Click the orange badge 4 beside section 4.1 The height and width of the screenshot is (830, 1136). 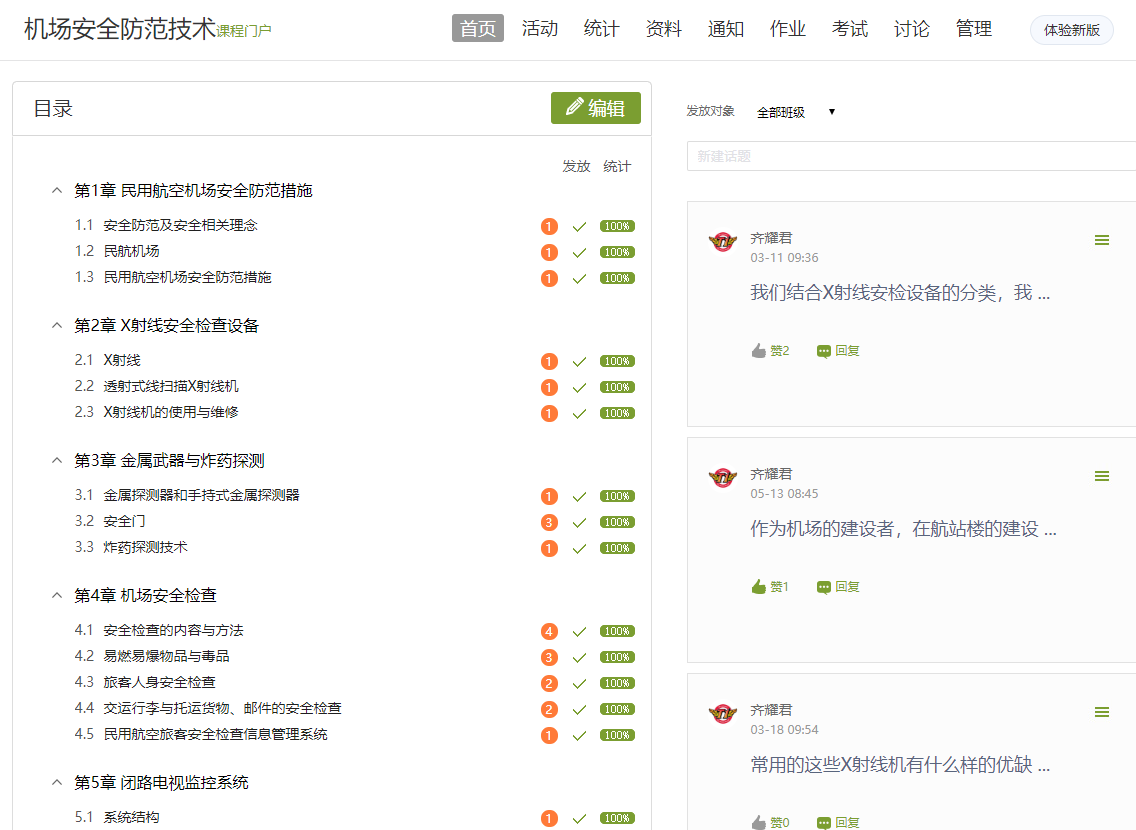[x=548, y=631]
